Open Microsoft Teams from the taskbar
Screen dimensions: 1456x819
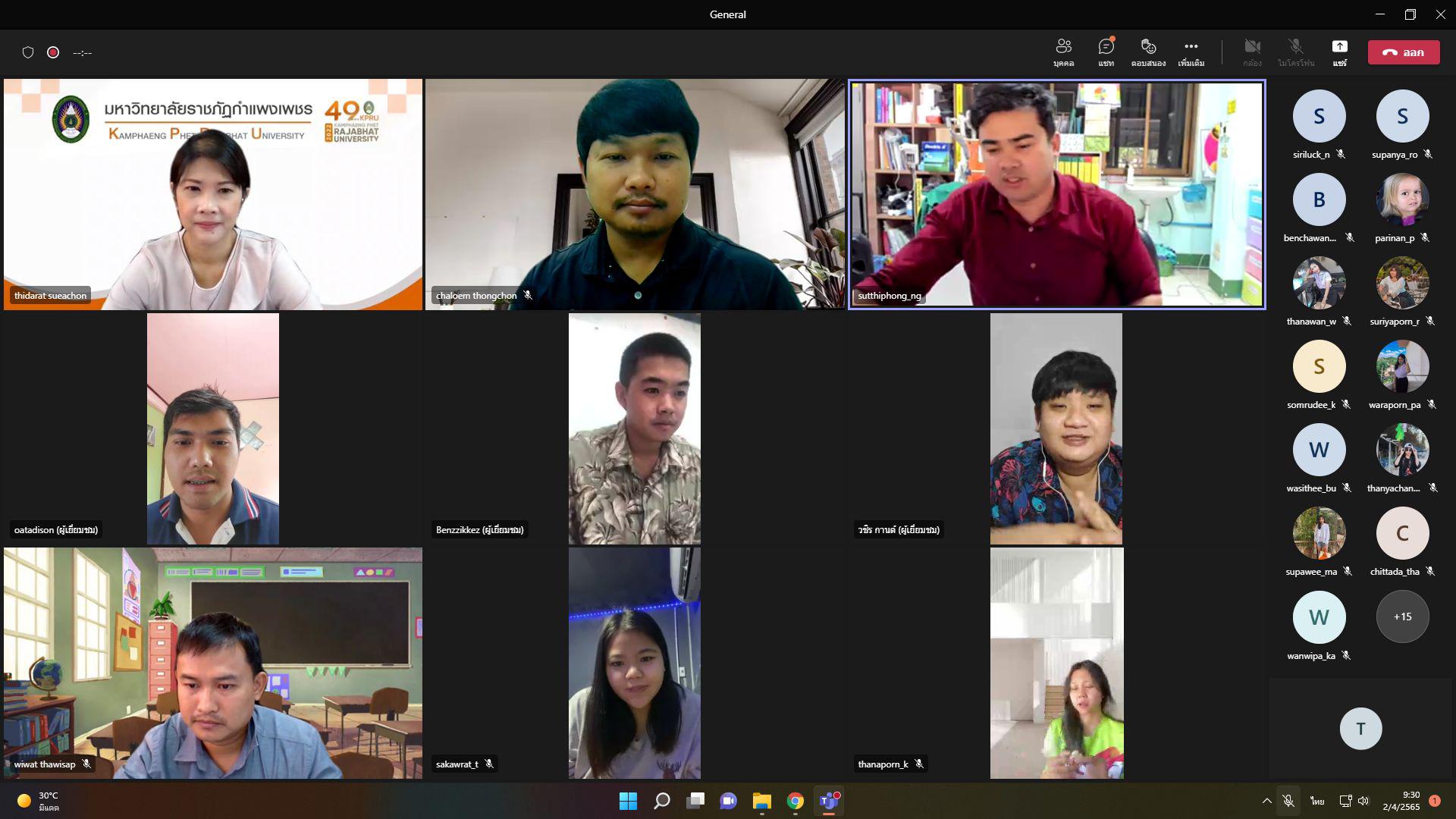coord(829,801)
